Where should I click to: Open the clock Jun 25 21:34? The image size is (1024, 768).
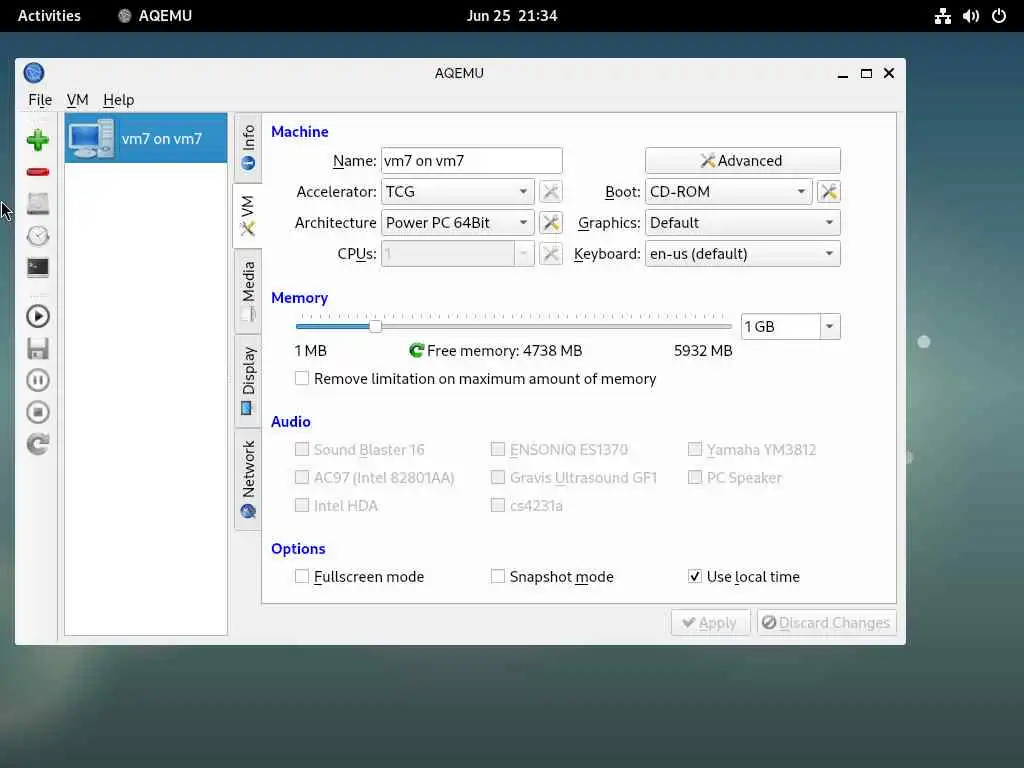tap(512, 16)
